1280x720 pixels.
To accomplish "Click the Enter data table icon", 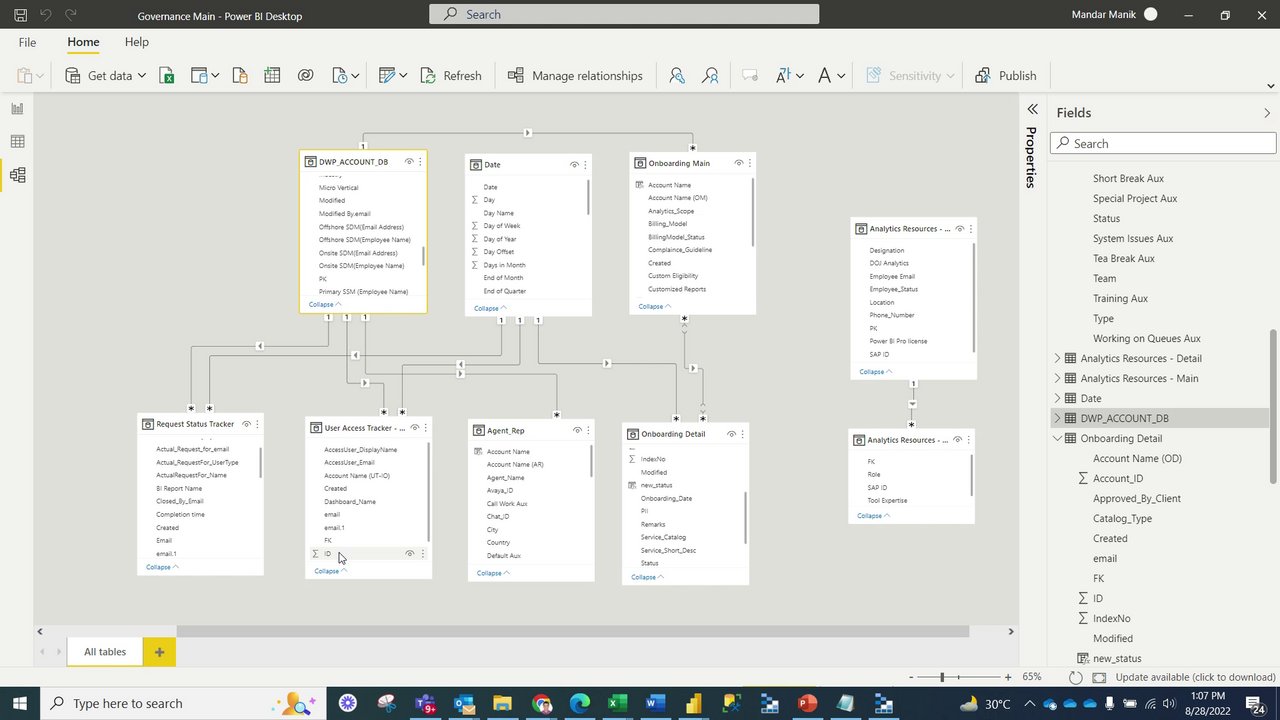I will point(272,76).
